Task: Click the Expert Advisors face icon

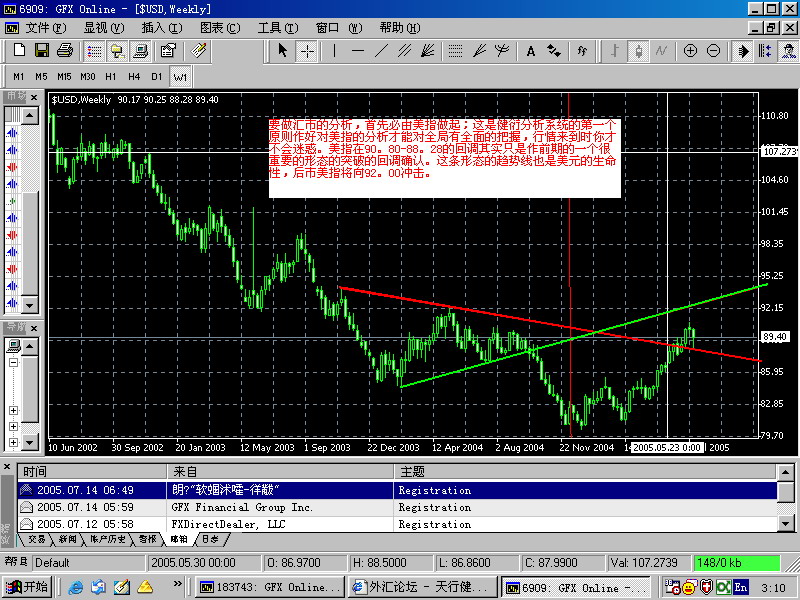Action: [788, 51]
